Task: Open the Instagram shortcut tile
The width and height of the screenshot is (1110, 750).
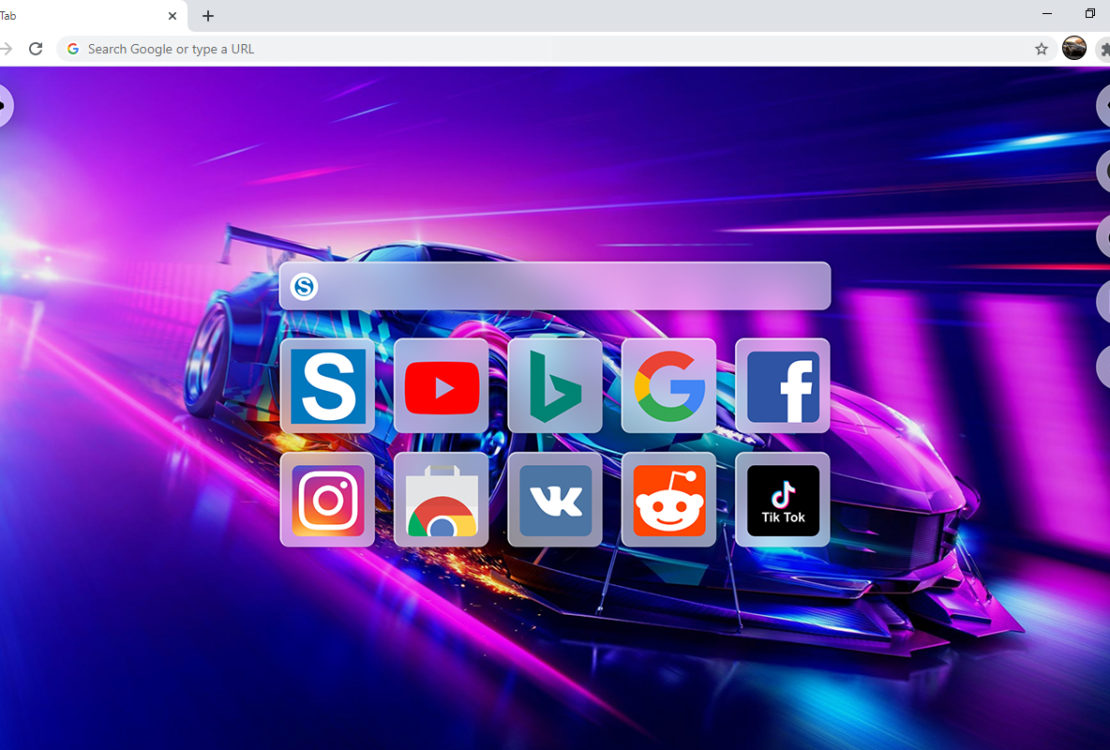Action: [327, 499]
